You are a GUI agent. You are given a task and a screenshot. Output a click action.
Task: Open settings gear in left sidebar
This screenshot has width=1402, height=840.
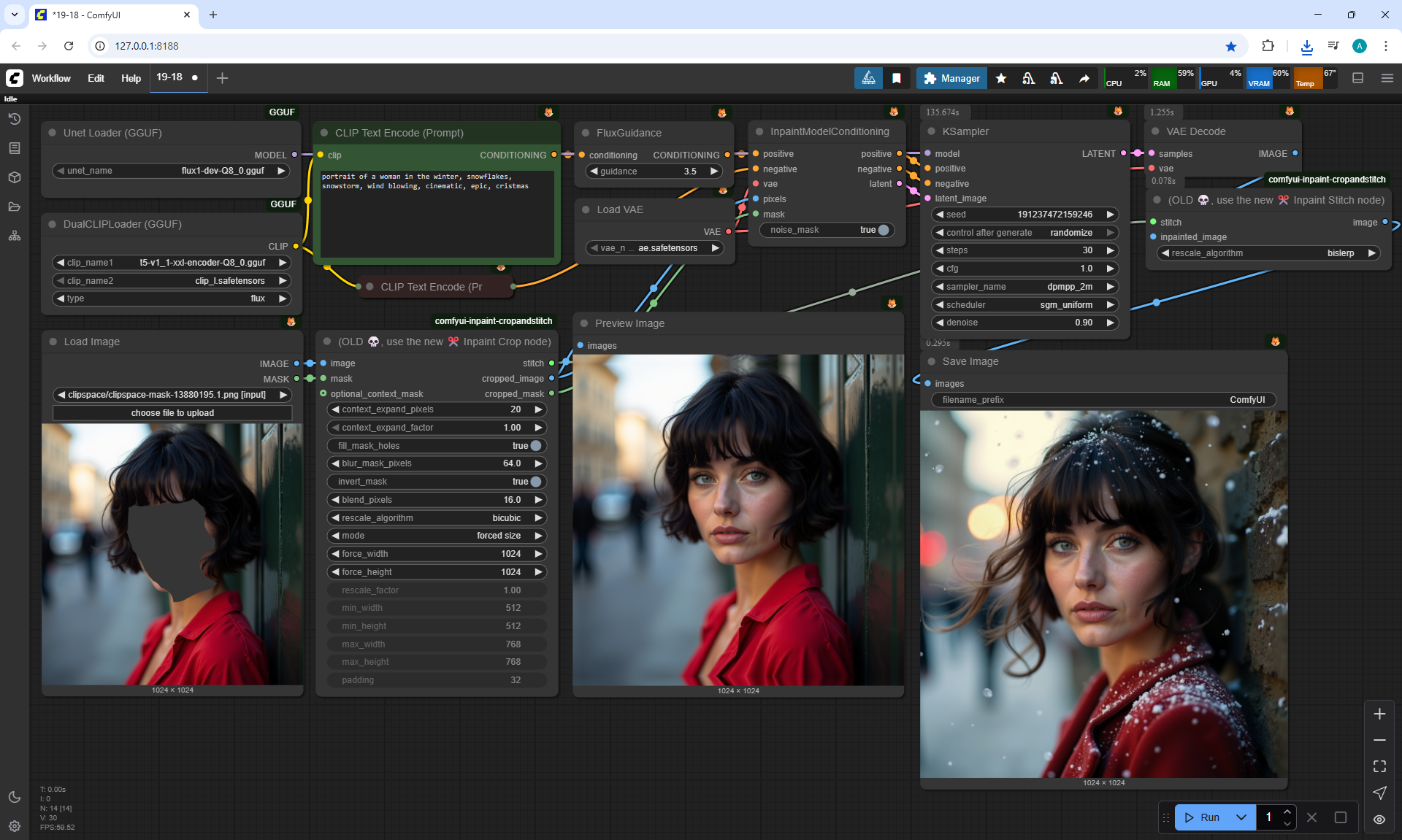[15, 826]
